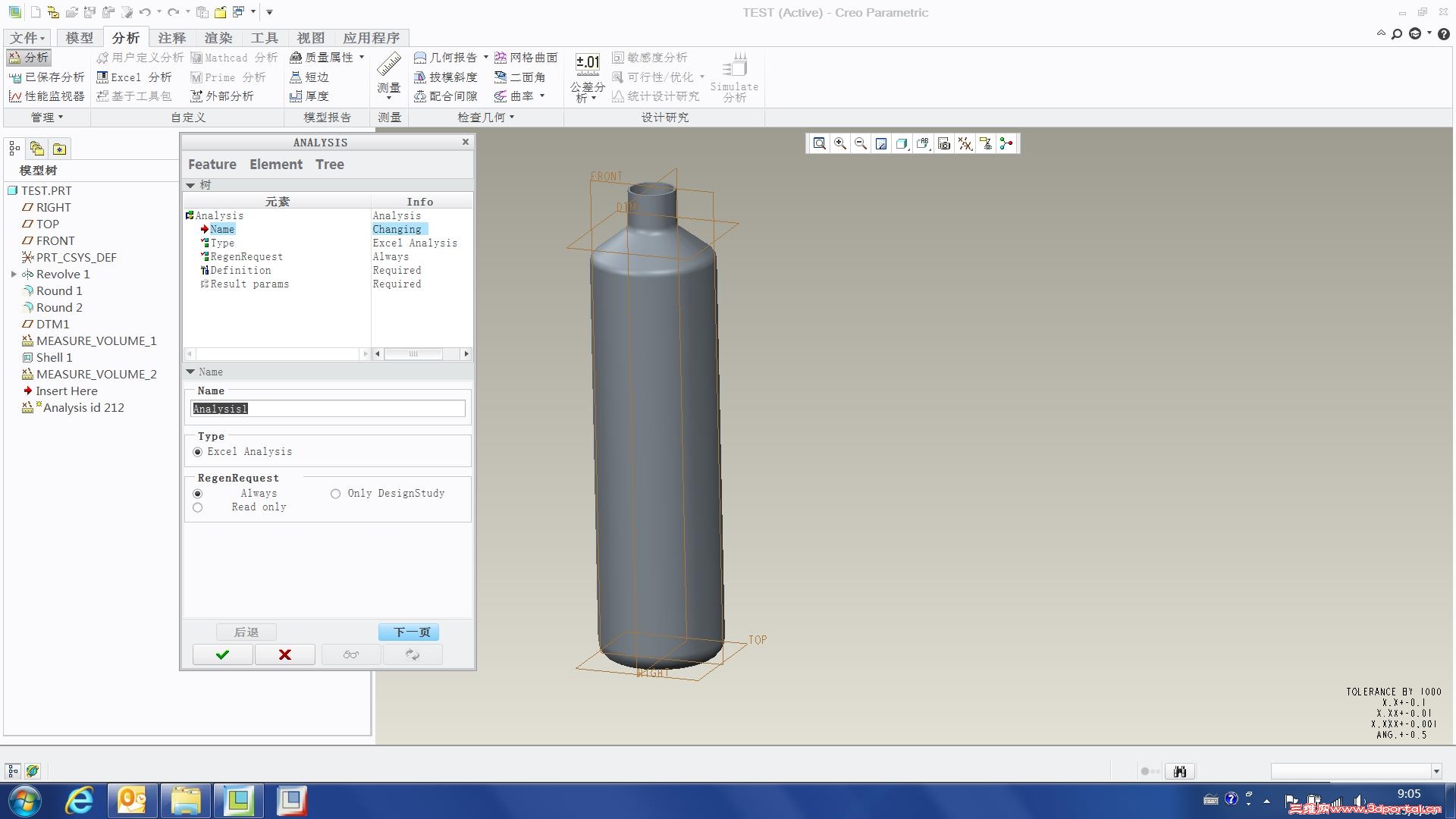Click the New file icon in quick access toolbar
Image resolution: width=1456 pixels, height=819 pixels.
pos(36,12)
